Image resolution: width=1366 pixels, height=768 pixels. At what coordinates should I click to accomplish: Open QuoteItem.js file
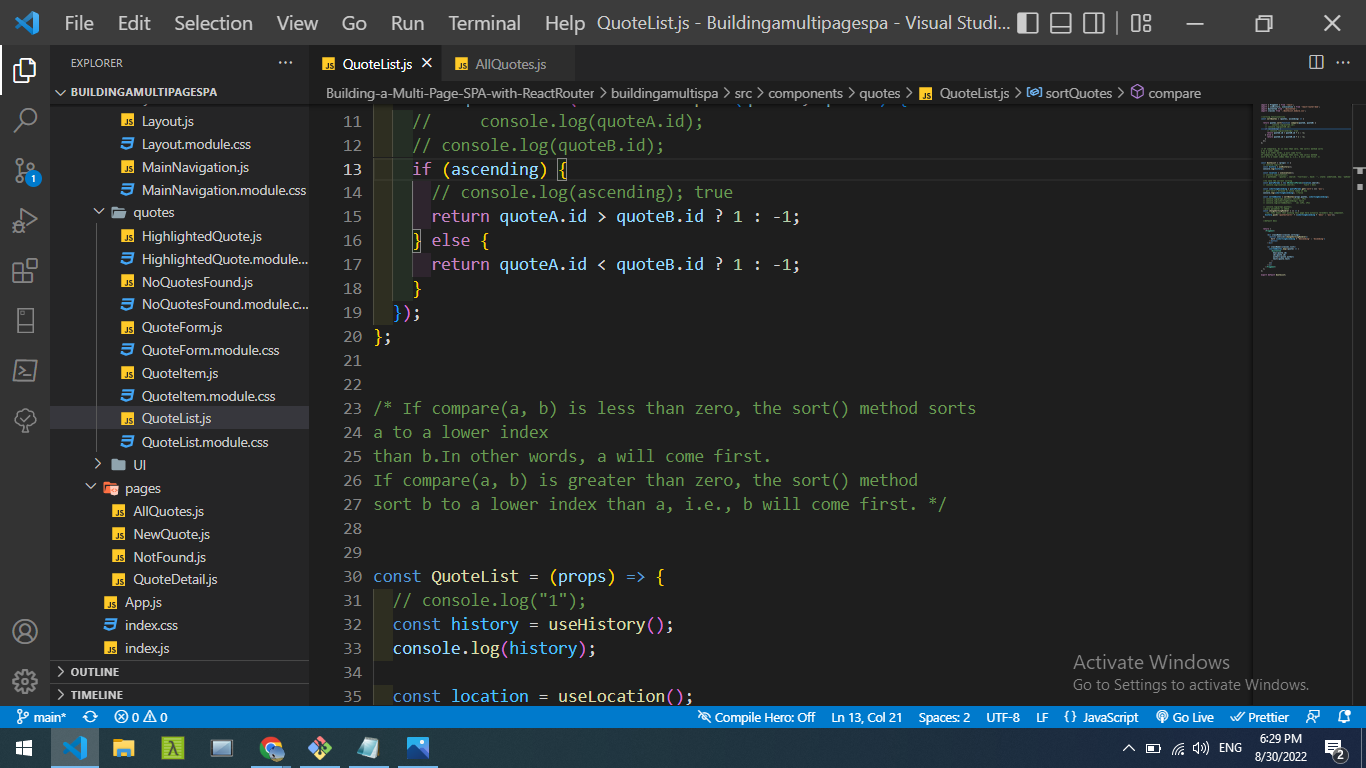pyautogui.click(x=180, y=373)
